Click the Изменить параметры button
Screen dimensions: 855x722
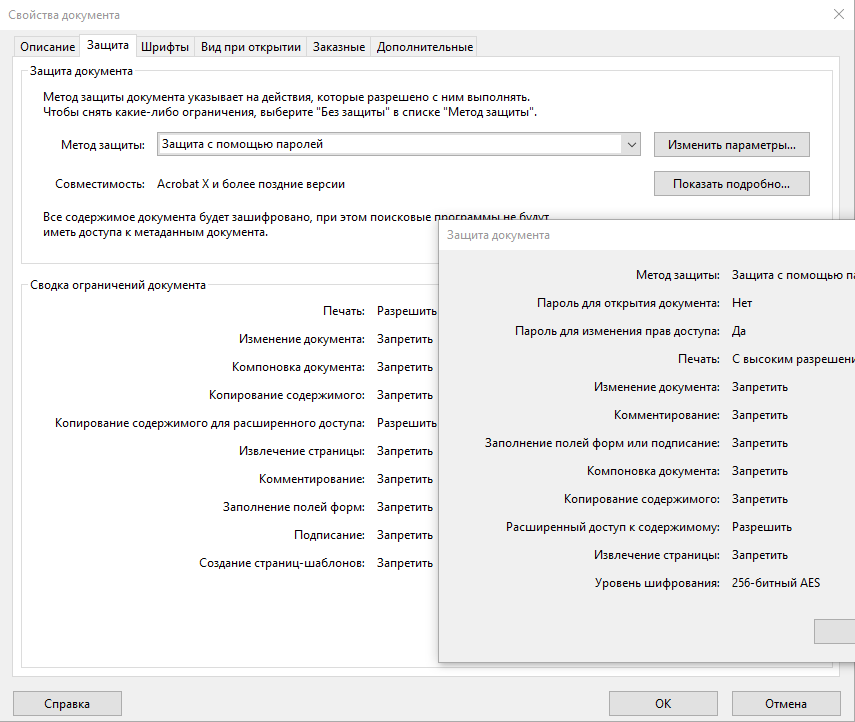pyautogui.click(x=731, y=145)
